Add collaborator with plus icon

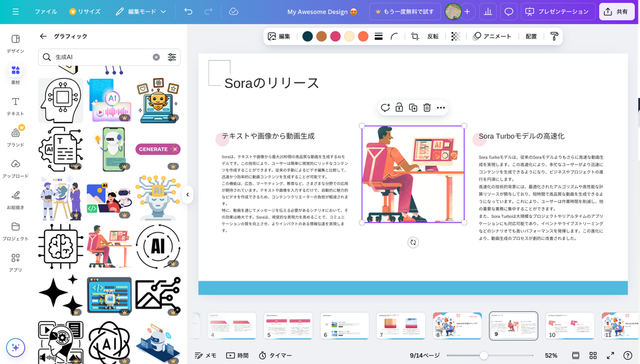tap(467, 11)
